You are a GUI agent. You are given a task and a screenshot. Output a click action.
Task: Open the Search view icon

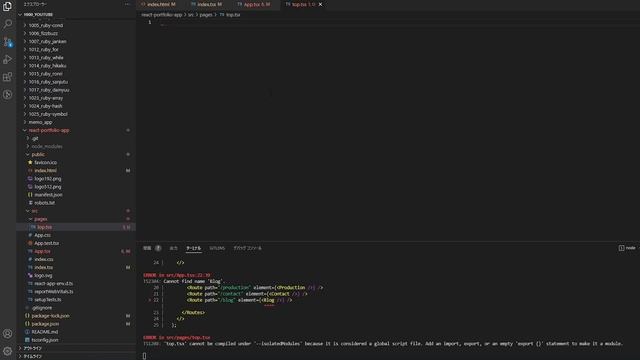click(7, 24)
